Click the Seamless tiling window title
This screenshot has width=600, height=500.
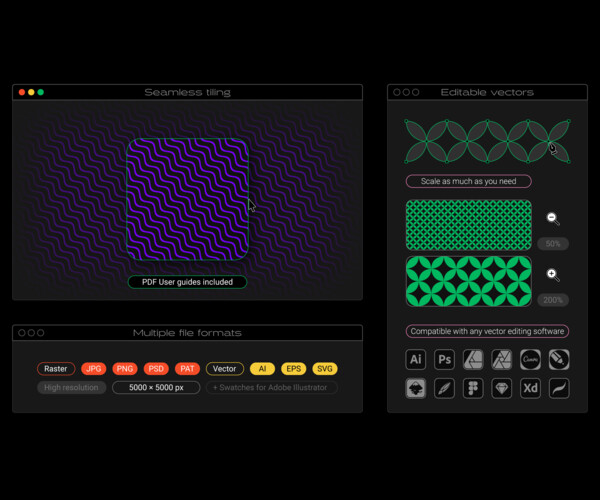pyautogui.click(x=188, y=92)
